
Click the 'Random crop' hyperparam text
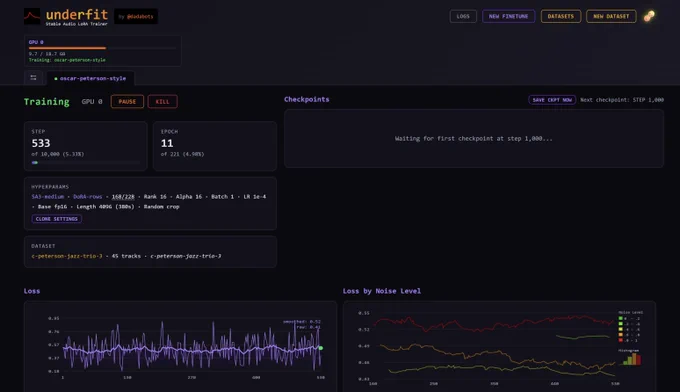point(161,207)
